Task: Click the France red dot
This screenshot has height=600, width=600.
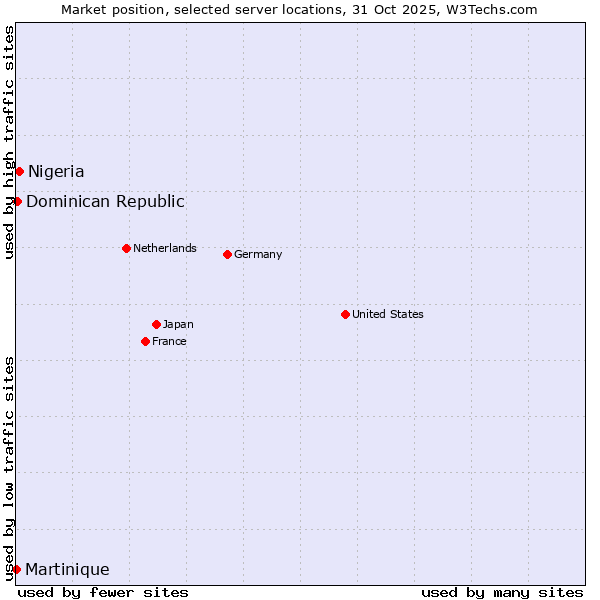Action: coord(145,341)
